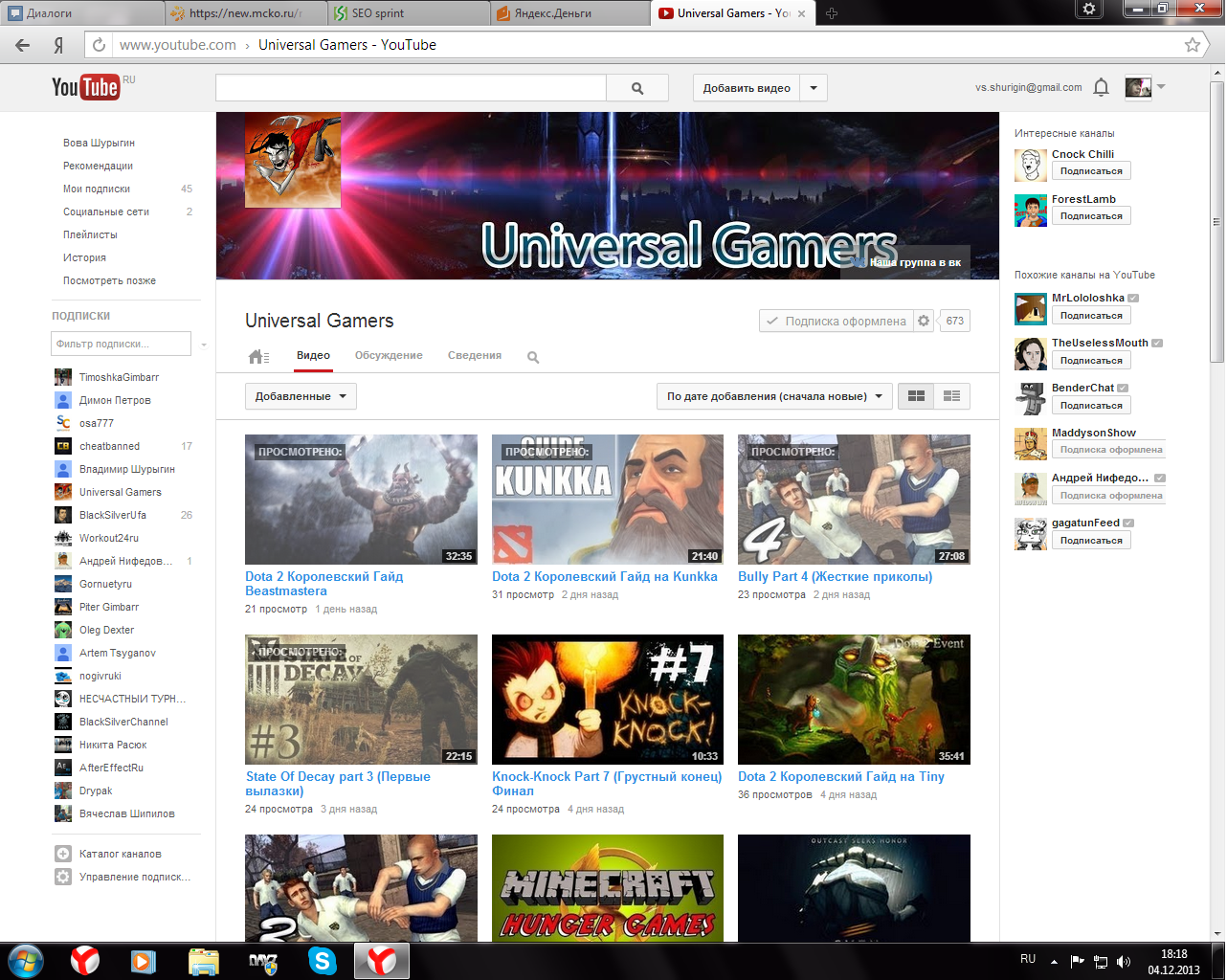
Task: Select the Видео channel tab
Action: click(x=313, y=356)
